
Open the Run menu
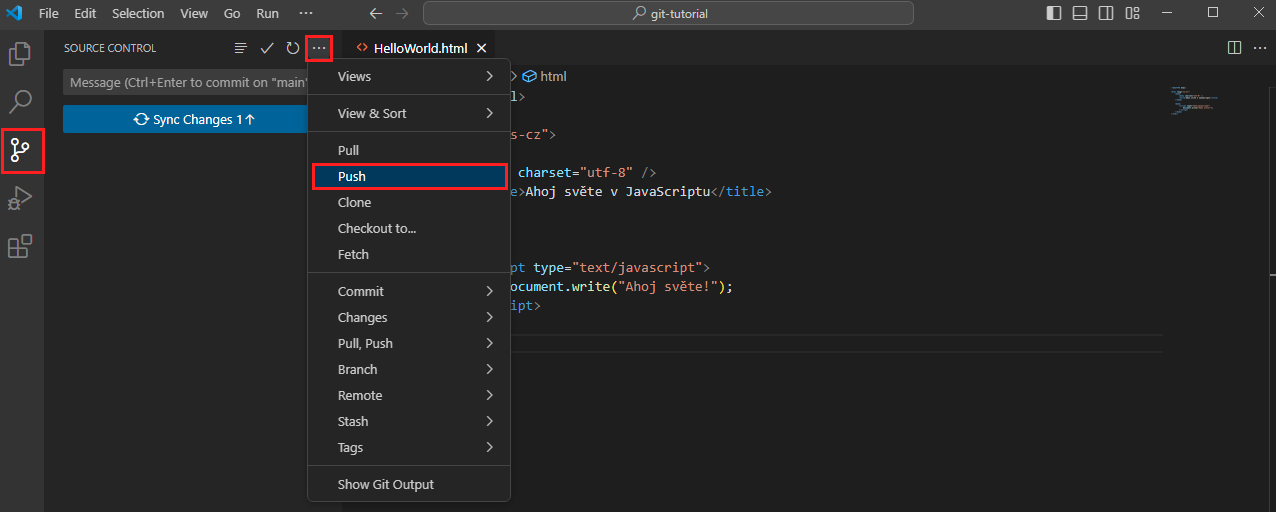tap(267, 13)
